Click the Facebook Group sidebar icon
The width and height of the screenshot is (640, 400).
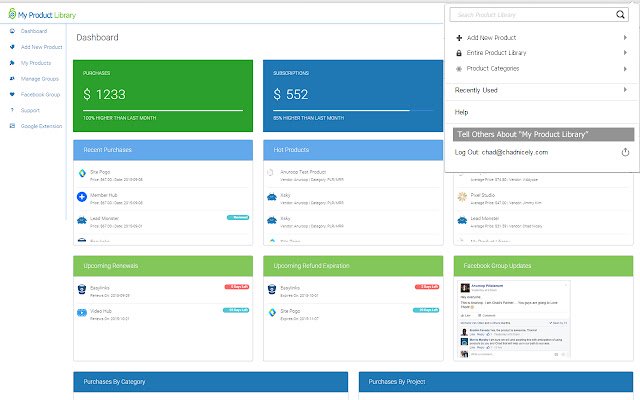point(12,94)
